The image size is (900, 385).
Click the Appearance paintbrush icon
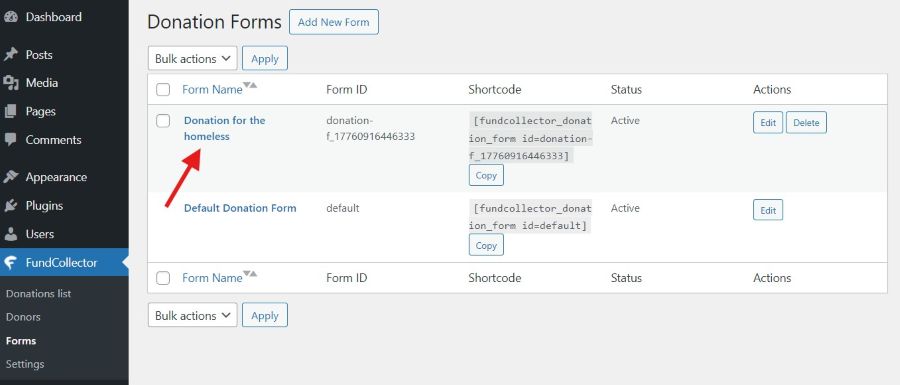[10, 177]
